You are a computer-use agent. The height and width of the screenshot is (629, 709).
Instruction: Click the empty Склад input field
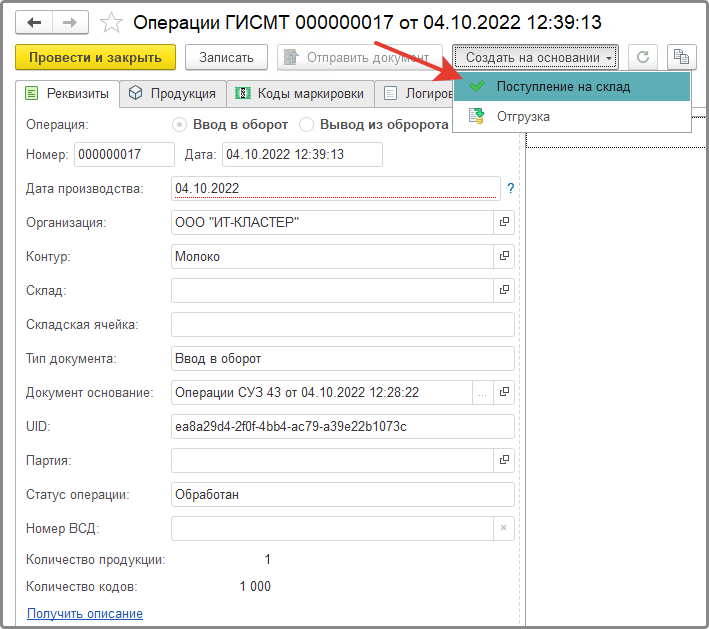click(332, 290)
